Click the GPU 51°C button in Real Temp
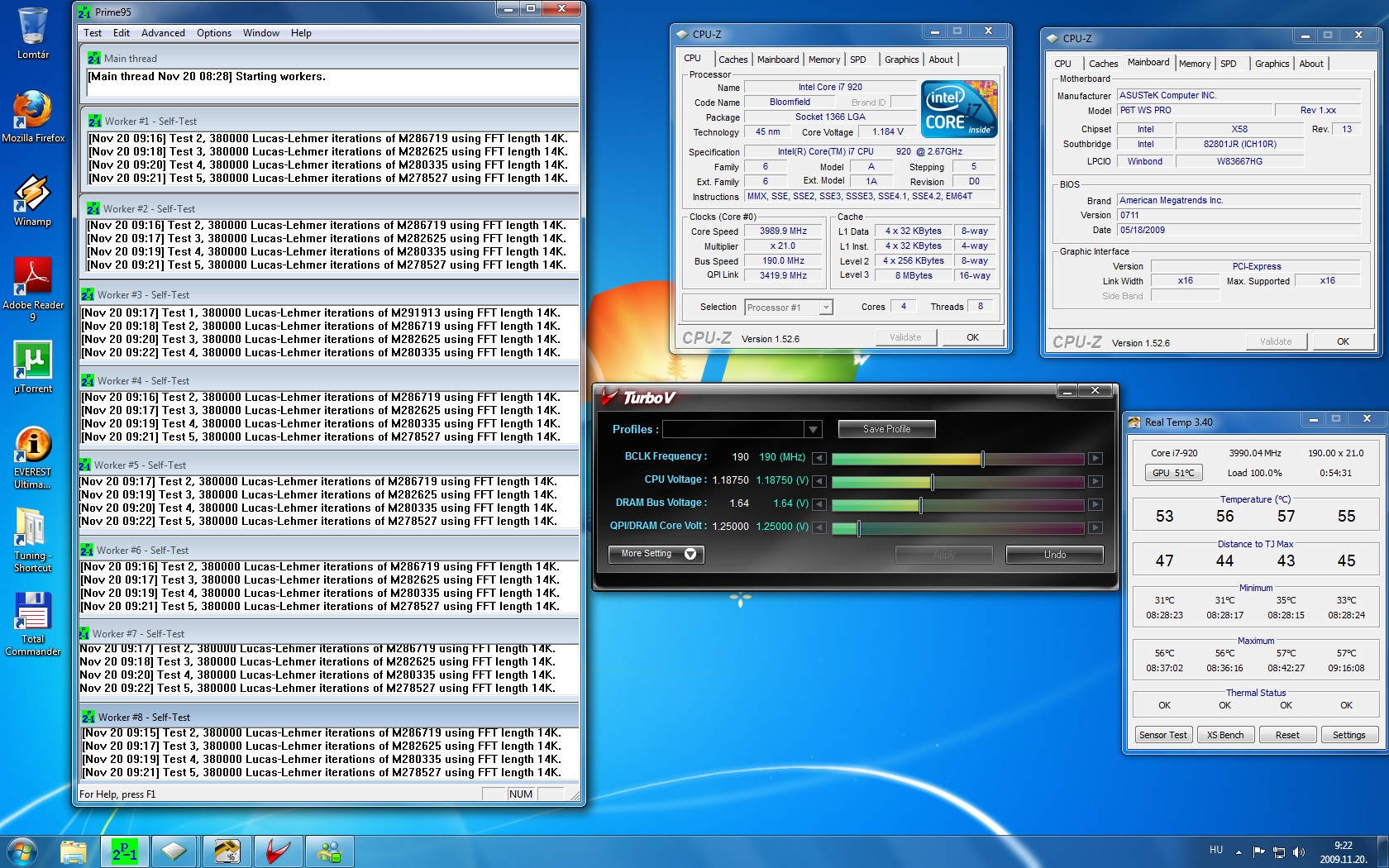Screen dimensions: 1389x868 [x=1174, y=473]
